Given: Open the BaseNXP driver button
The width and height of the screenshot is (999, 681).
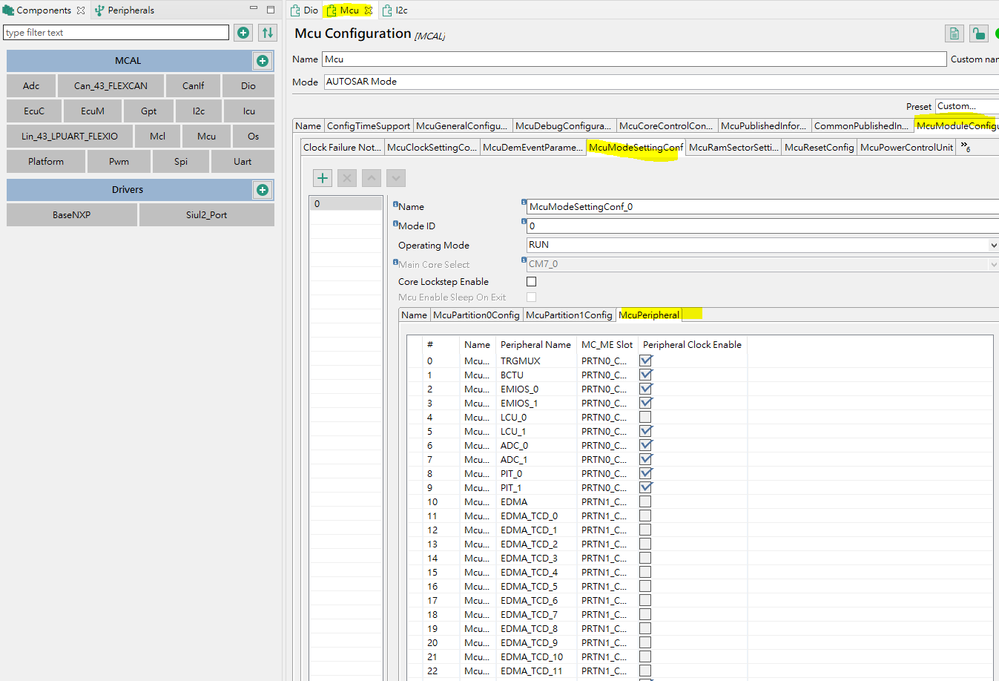Looking at the screenshot, I should click(71, 215).
